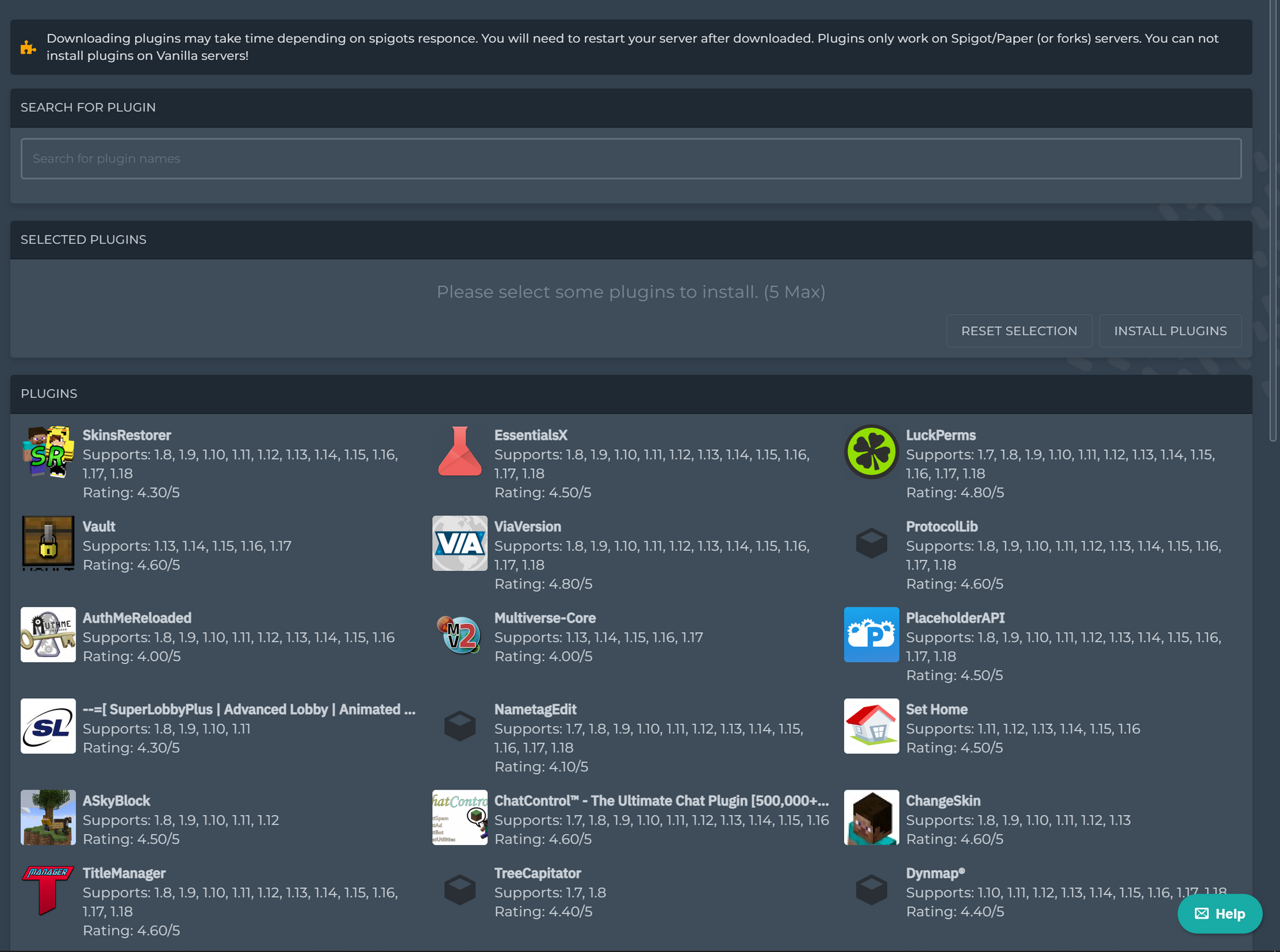Click SuperLobbyPlus supports 1.8 to 1.11 text
The width and height of the screenshot is (1280, 952).
pos(166,729)
